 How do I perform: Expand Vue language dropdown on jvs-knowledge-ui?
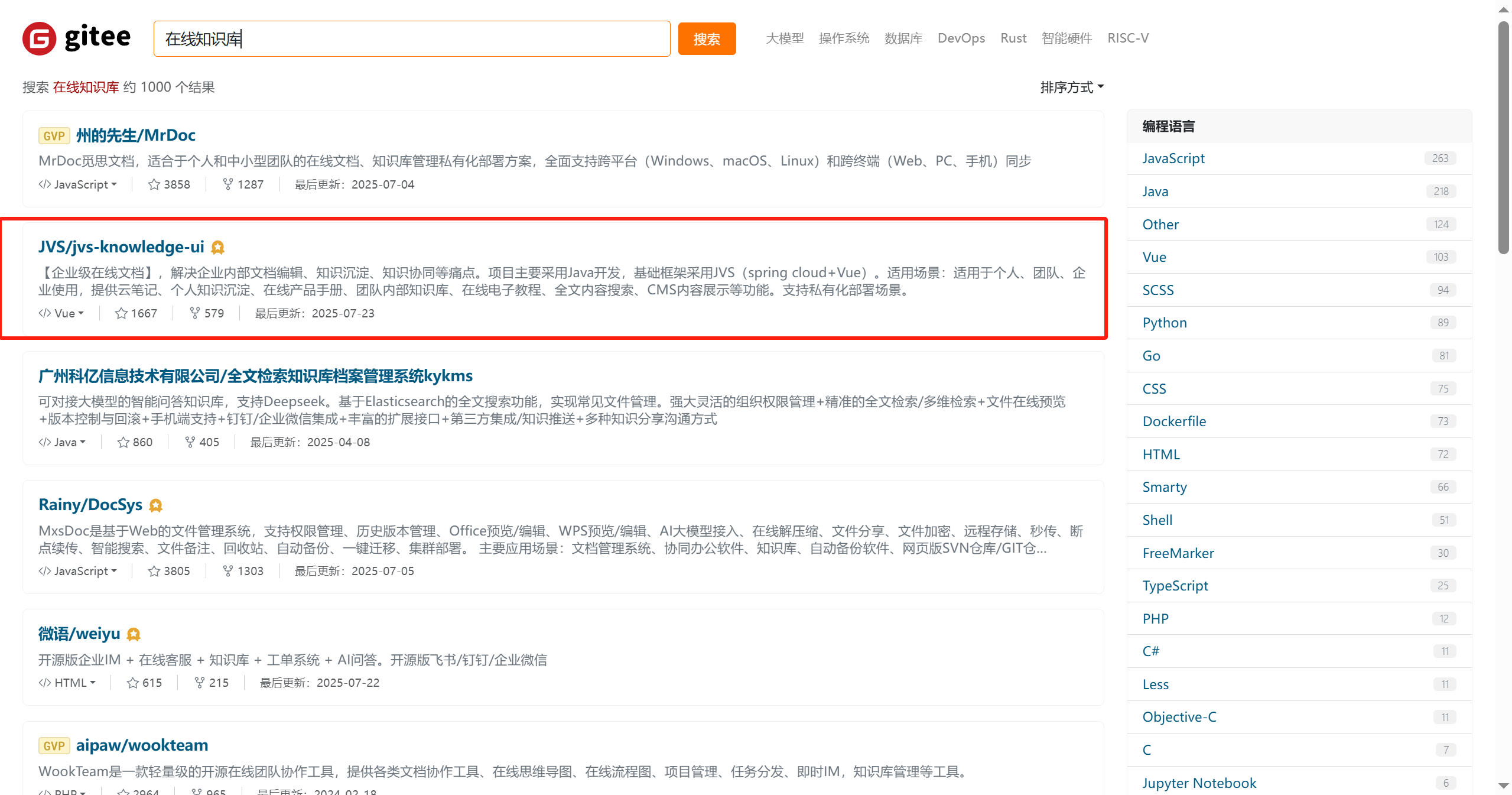coord(61,313)
